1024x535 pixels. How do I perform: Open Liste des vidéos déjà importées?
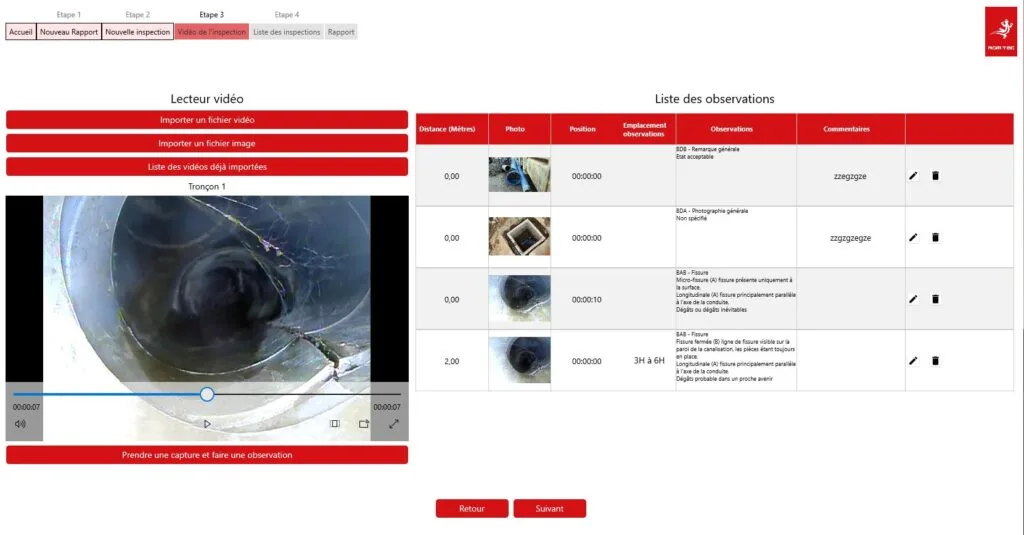(207, 167)
